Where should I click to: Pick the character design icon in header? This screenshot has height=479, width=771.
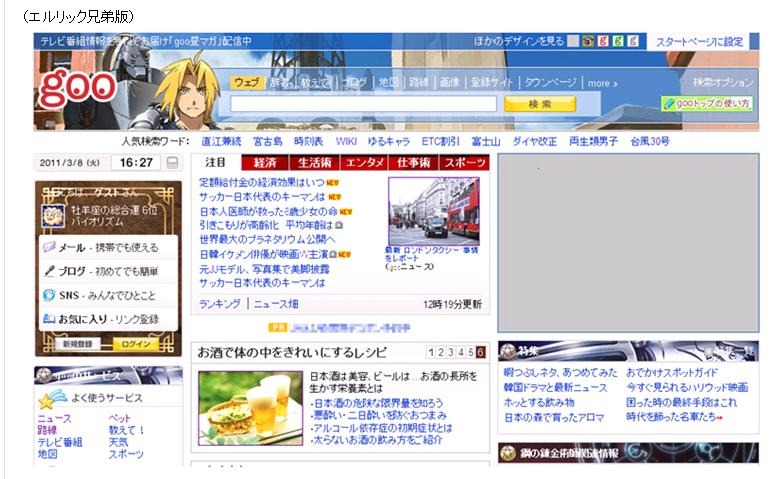(x=588, y=41)
